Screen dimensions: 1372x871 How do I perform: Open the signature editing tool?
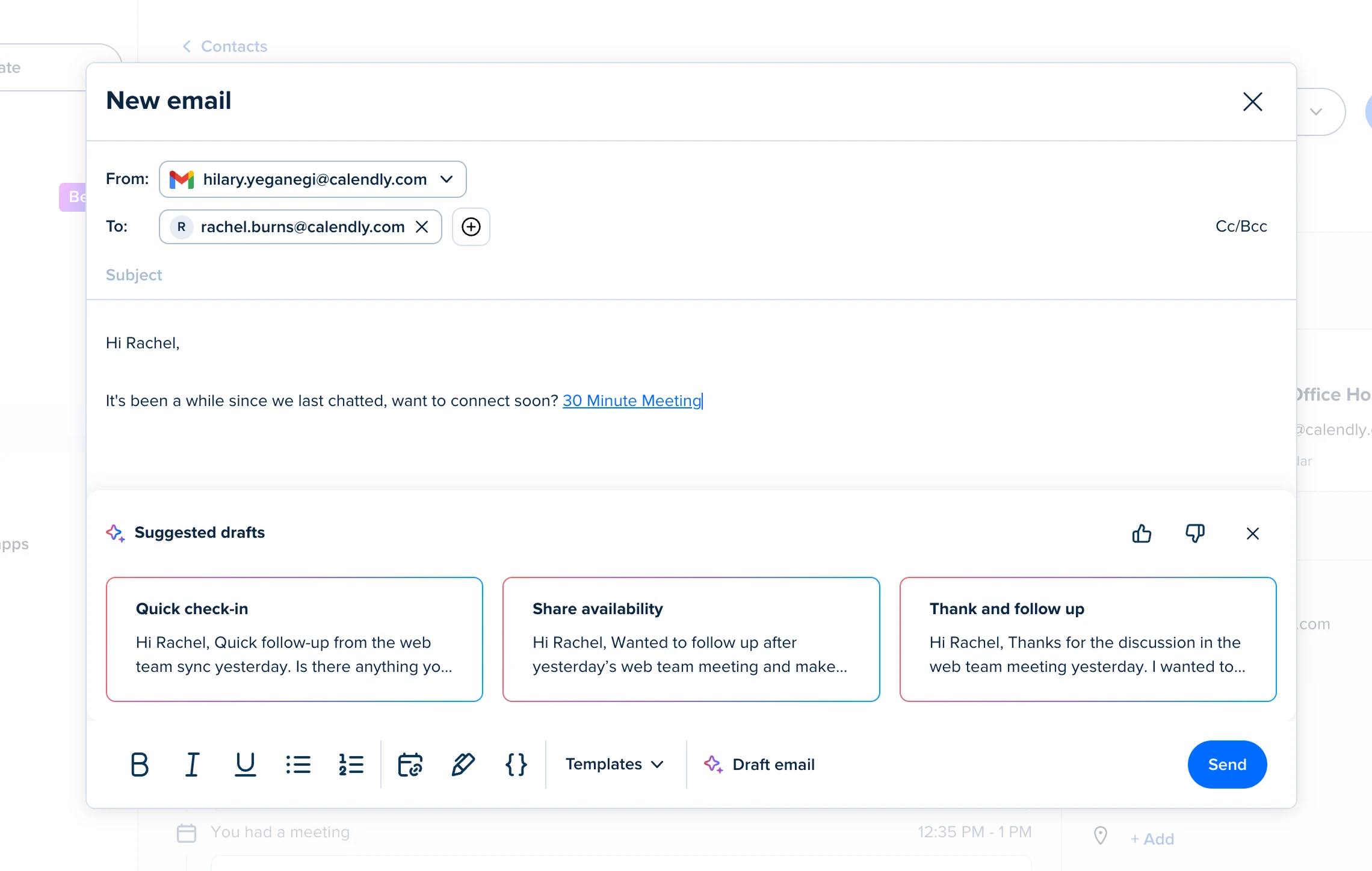tap(463, 765)
